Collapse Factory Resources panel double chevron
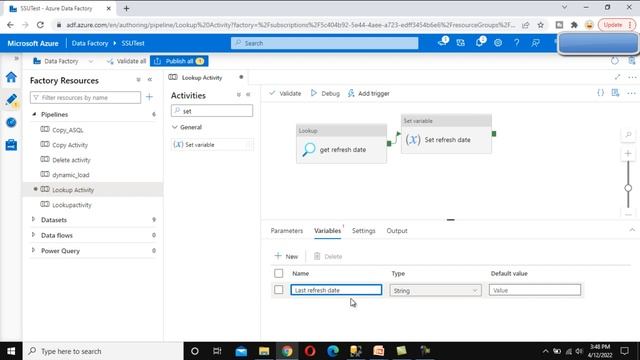This screenshot has width=640, height=360. [150, 80]
